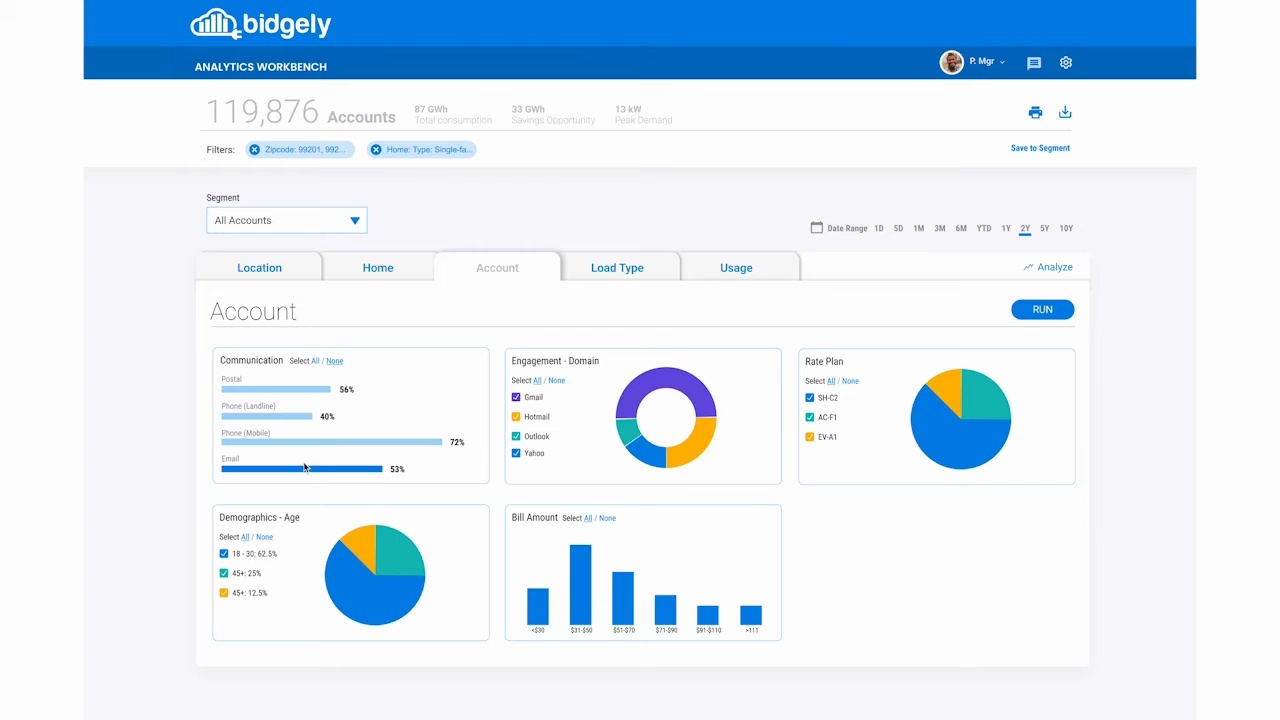Click the Analyze trendline icon
This screenshot has width=1280, height=720.
(1029, 267)
